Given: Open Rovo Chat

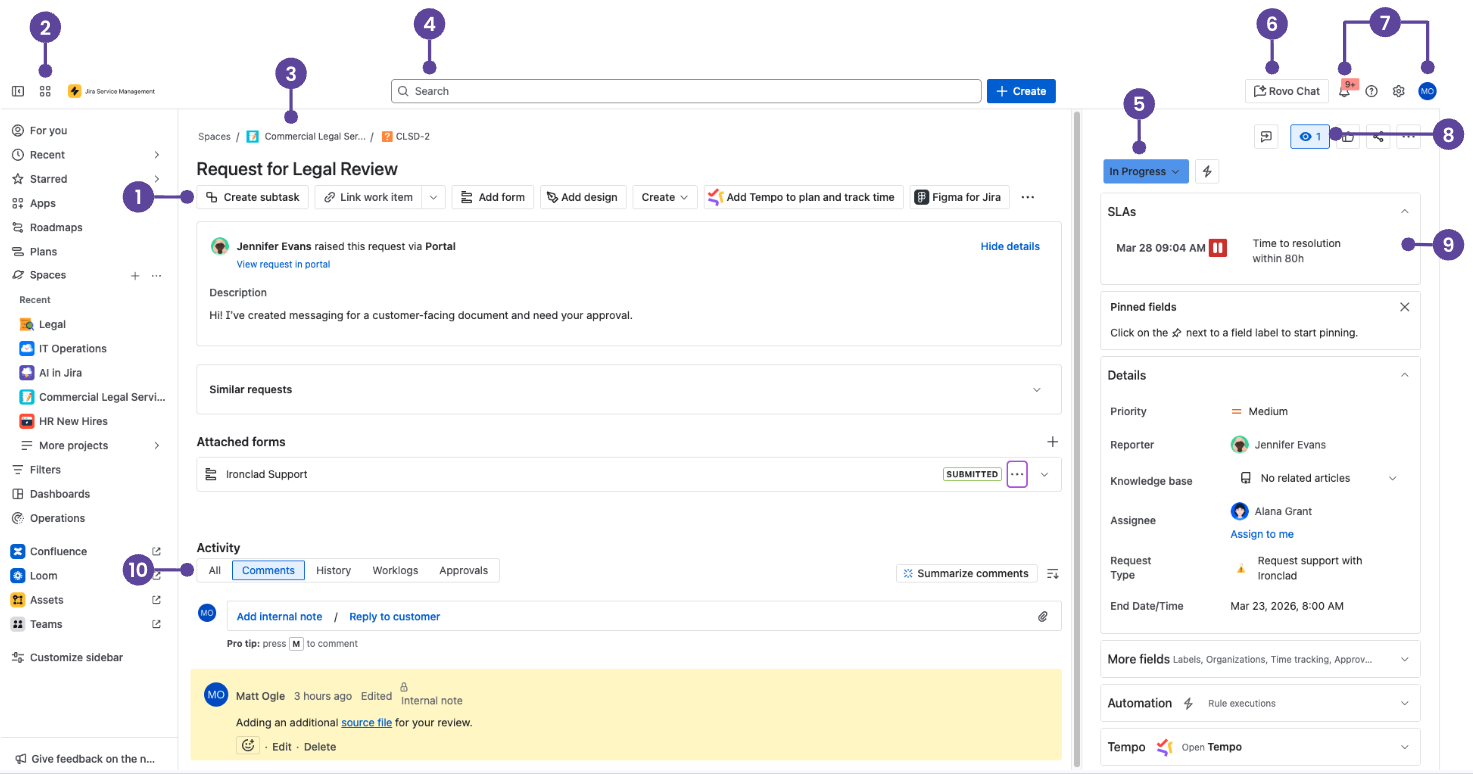Looking at the screenshot, I should pyautogui.click(x=1286, y=90).
